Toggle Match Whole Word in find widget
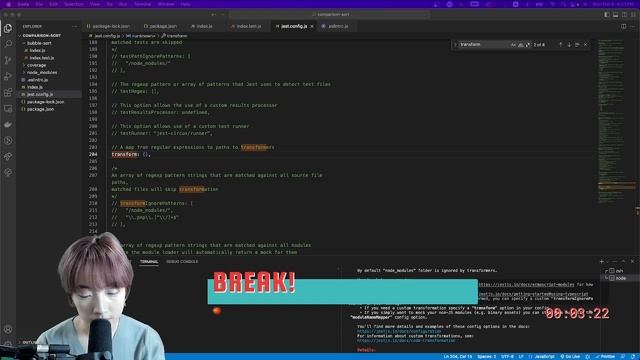The width and height of the screenshot is (640, 360). [520, 44]
